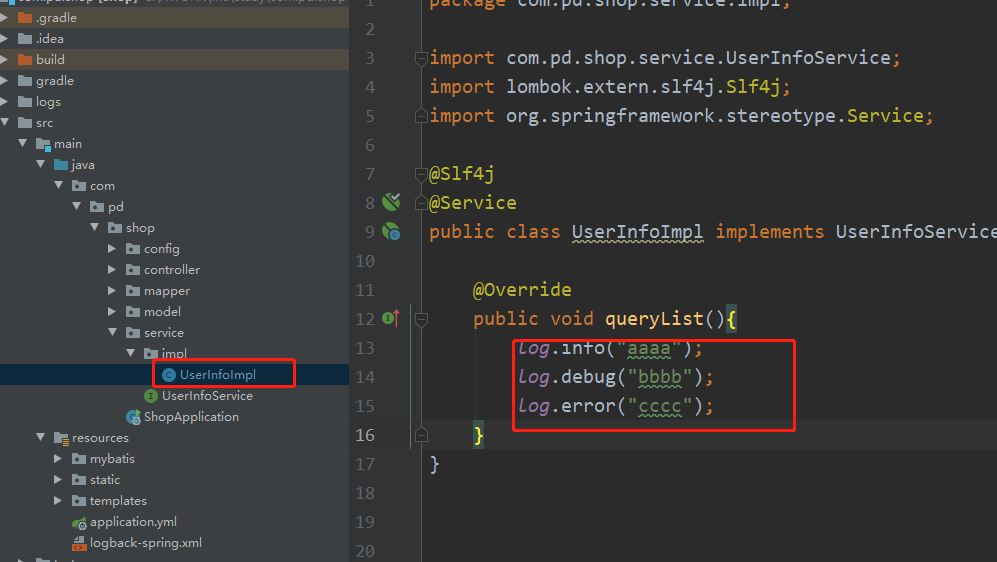Click the static folder icon
This screenshot has width=997, height=562.
79,480
